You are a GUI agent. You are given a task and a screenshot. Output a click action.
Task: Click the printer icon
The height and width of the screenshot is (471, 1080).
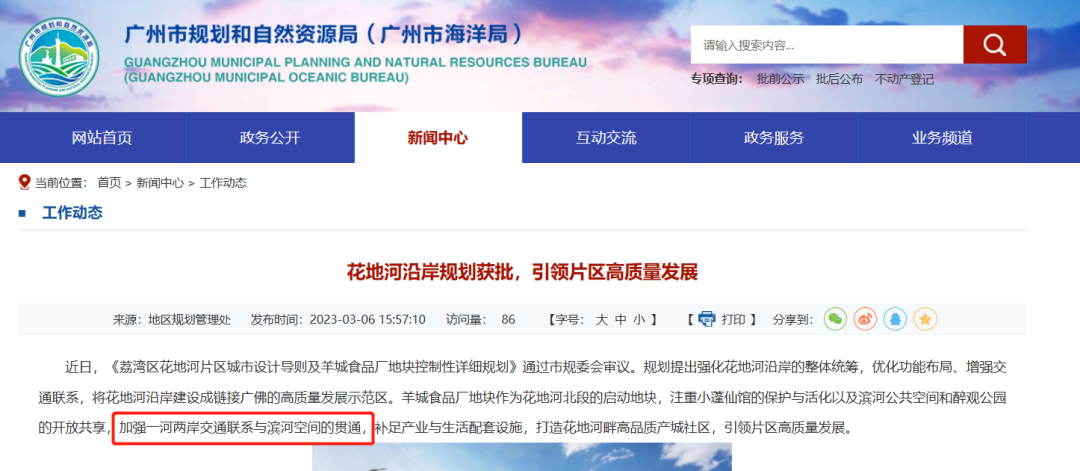coord(707,320)
